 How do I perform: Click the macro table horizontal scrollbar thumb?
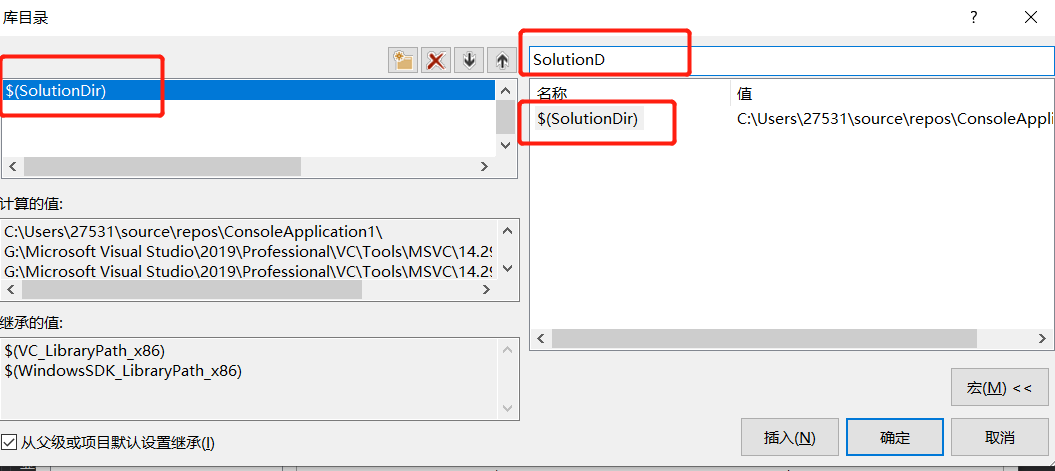point(764,338)
